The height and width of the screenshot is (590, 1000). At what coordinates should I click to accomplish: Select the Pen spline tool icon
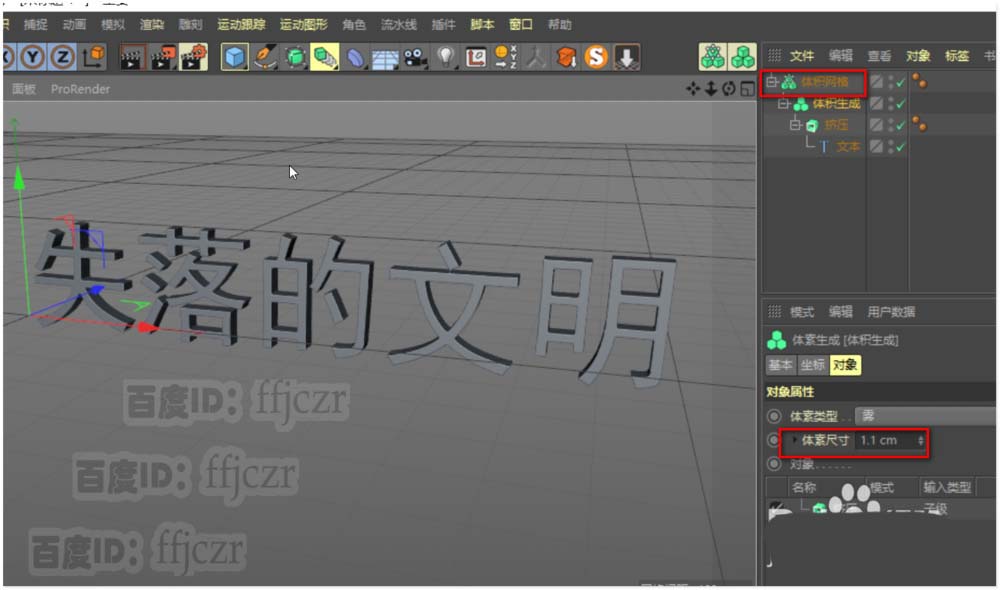coord(265,58)
